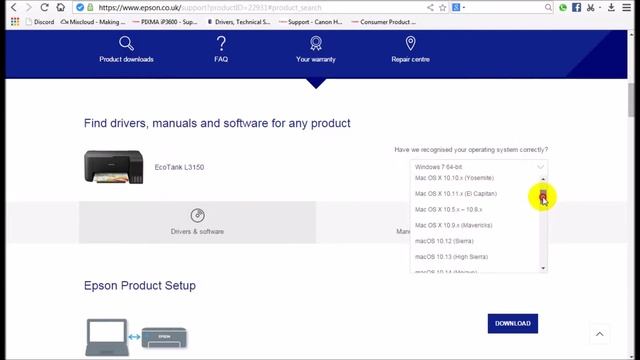Open the Google search engine selector icon
This screenshot has width=640, height=360.
456,7
